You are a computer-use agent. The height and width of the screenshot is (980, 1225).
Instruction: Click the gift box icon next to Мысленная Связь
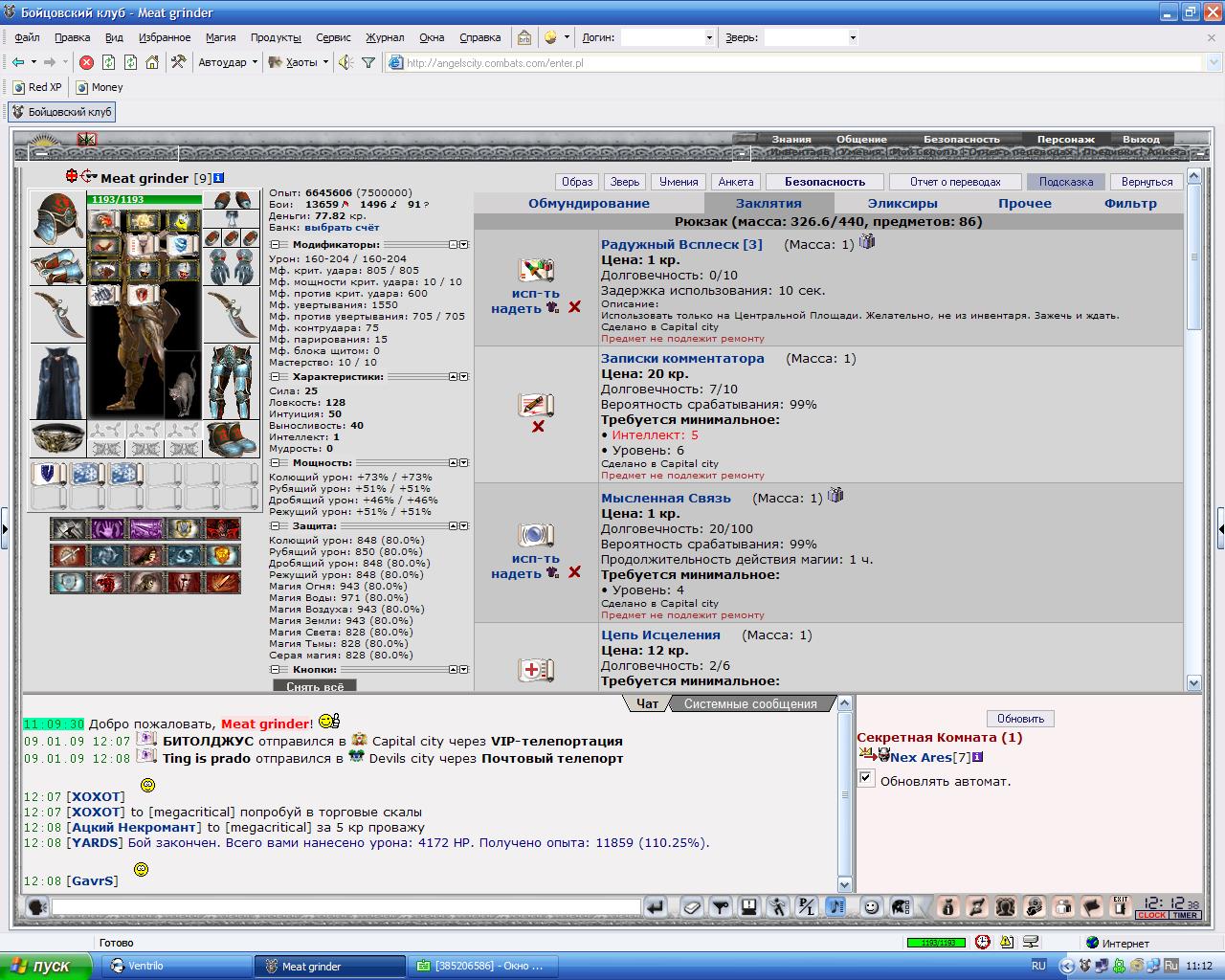pyautogui.click(x=835, y=495)
